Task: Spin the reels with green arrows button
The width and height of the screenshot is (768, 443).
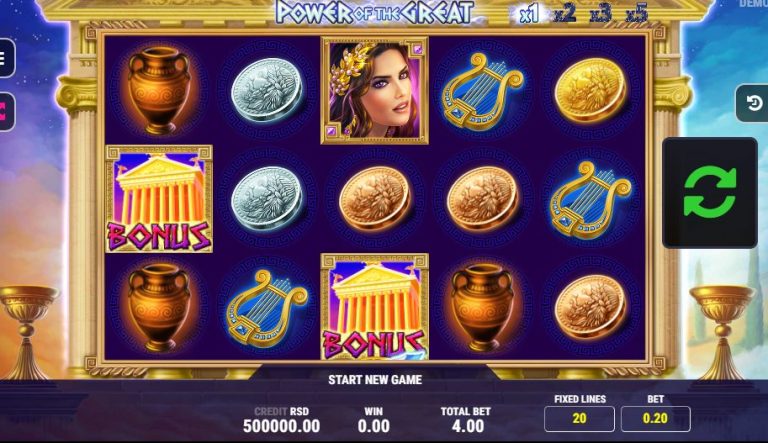Action: pos(710,193)
